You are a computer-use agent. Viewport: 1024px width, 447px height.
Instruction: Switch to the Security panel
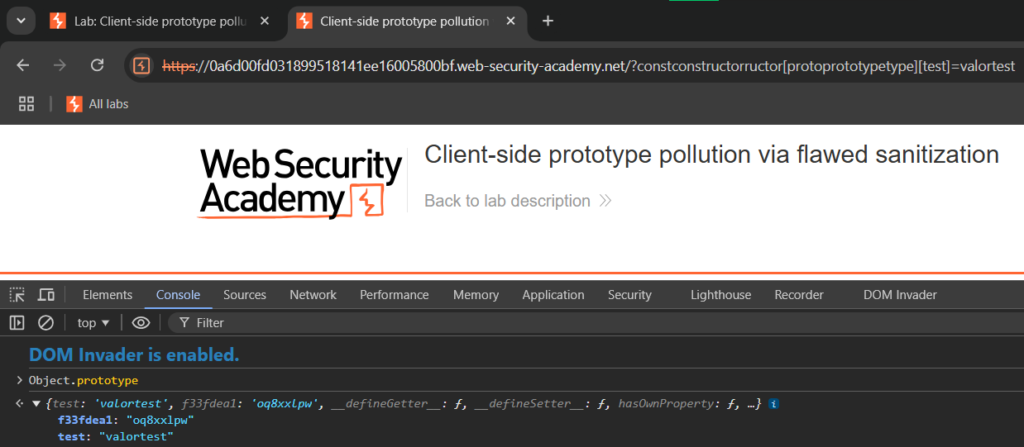(630, 295)
